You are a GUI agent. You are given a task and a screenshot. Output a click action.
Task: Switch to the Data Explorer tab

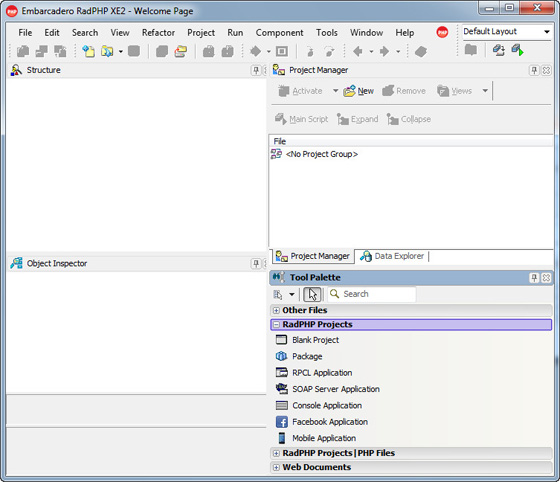[392, 256]
